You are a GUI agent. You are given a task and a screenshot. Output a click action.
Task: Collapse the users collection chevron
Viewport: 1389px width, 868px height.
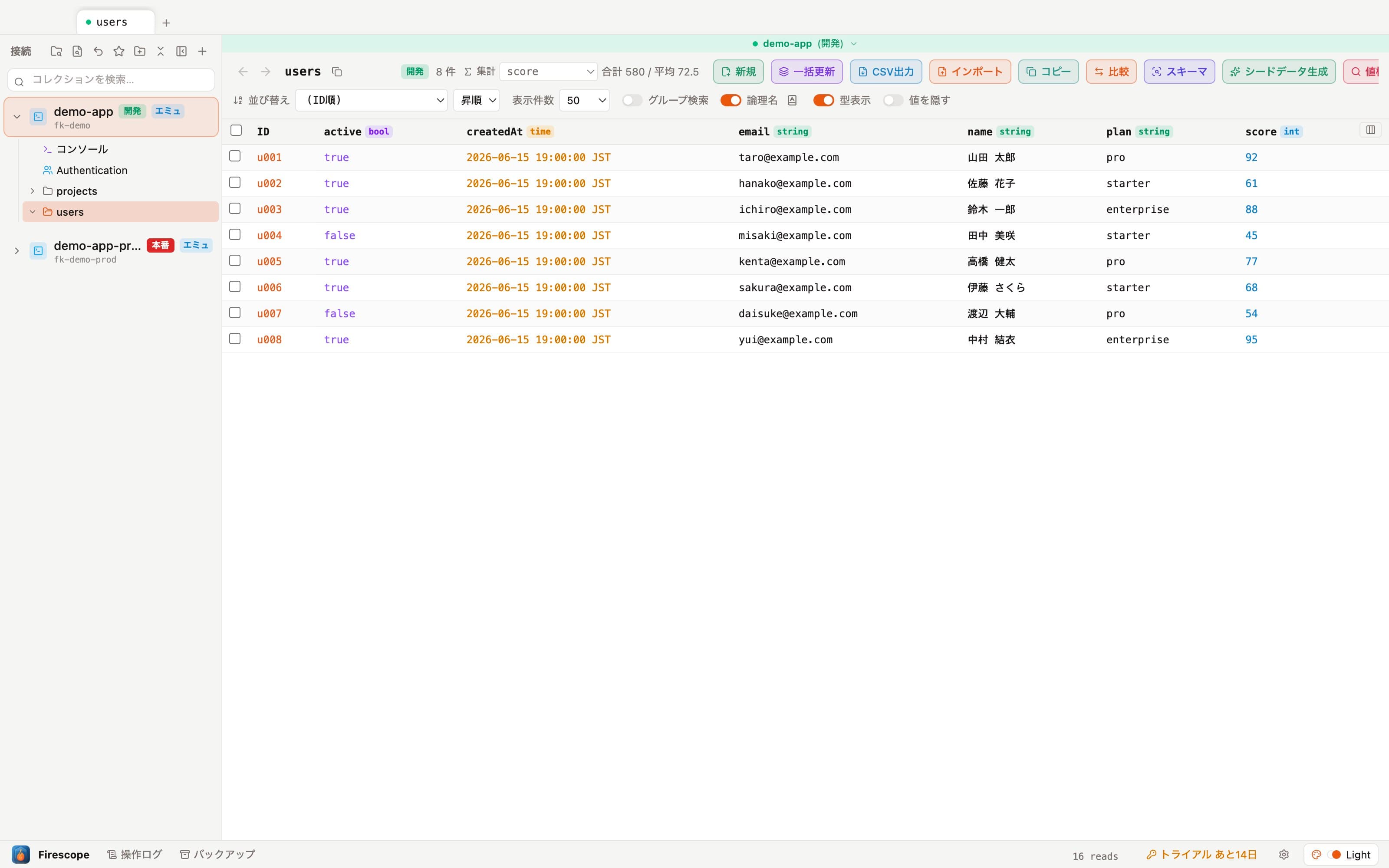[x=32, y=212]
